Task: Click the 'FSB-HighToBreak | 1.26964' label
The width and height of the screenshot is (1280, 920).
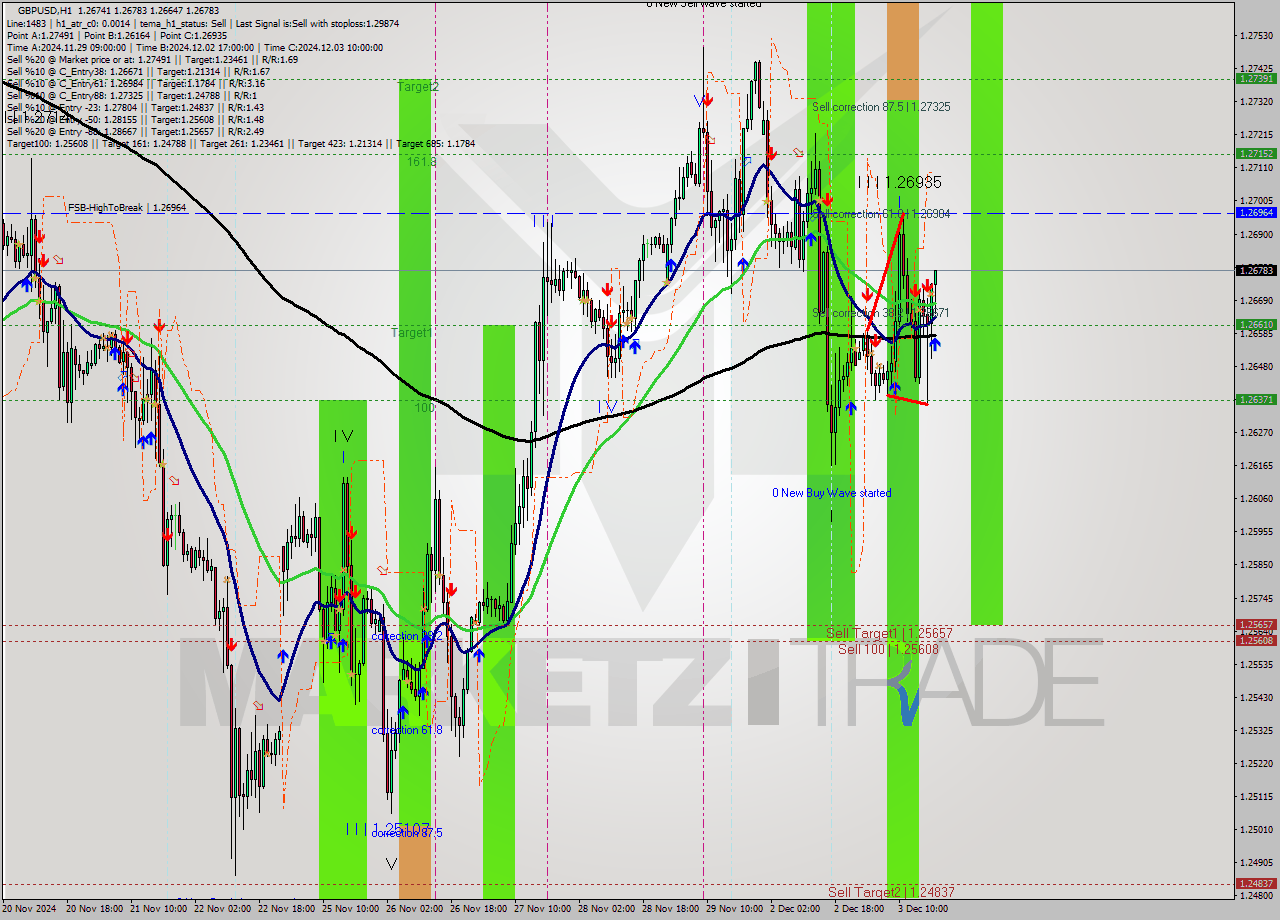Action: point(127,208)
